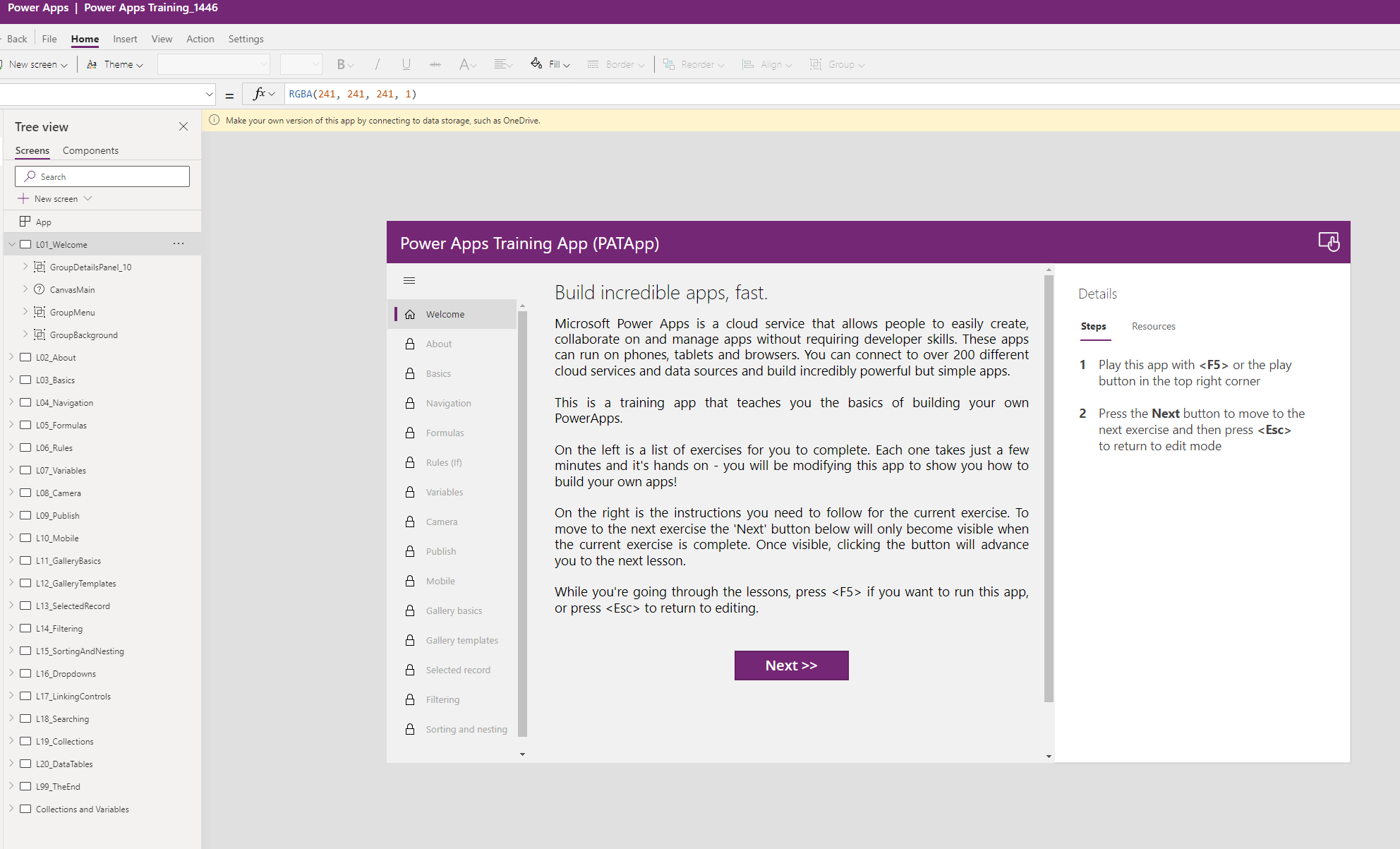
Task: Open the Action tab
Action: 200,39
